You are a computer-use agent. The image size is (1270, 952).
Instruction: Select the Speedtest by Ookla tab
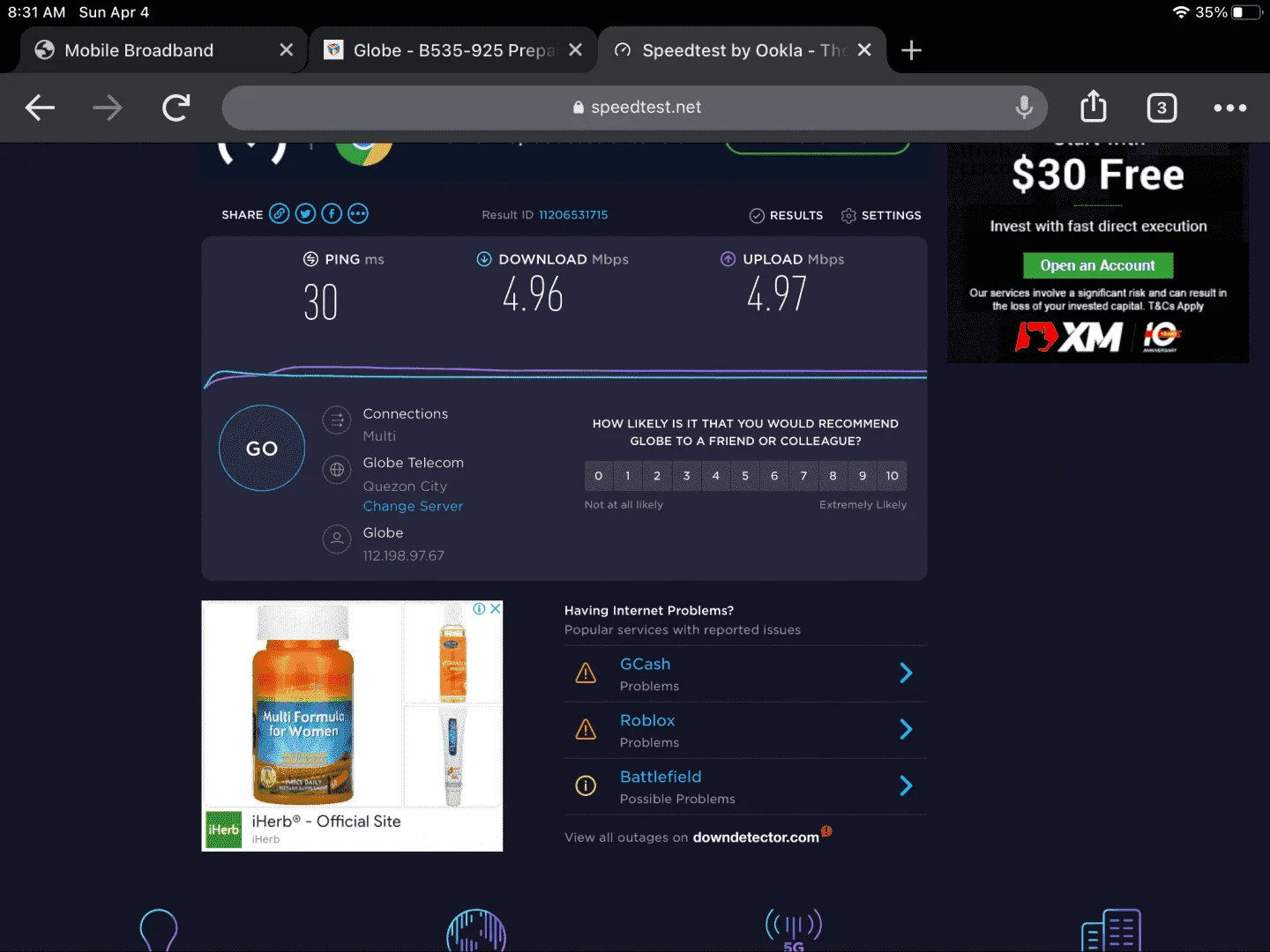point(742,50)
